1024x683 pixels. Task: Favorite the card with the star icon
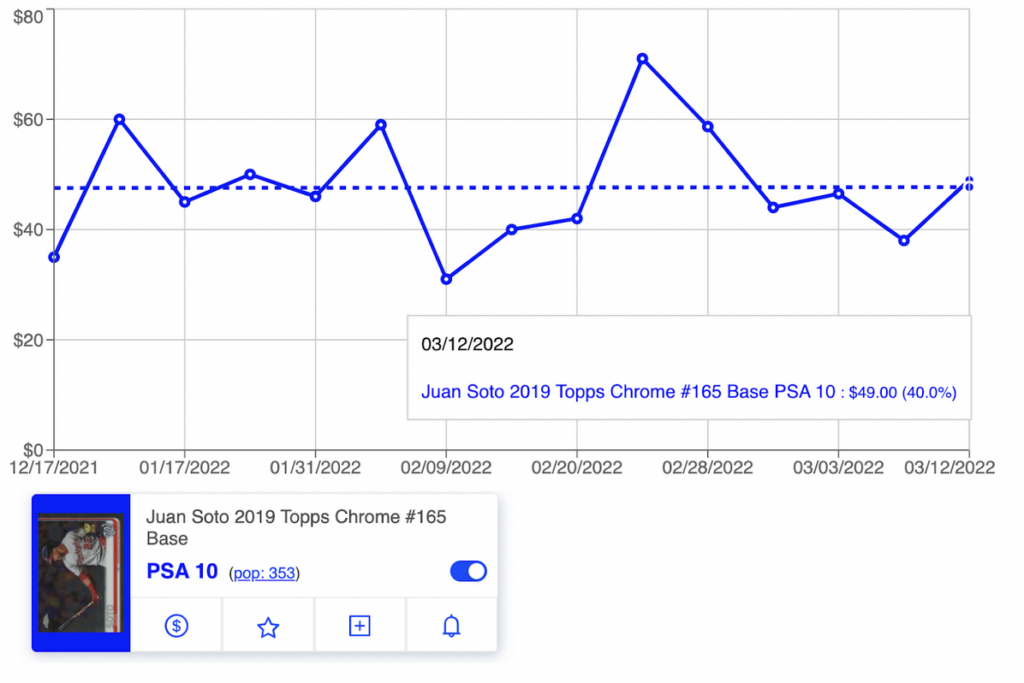(x=268, y=627)
